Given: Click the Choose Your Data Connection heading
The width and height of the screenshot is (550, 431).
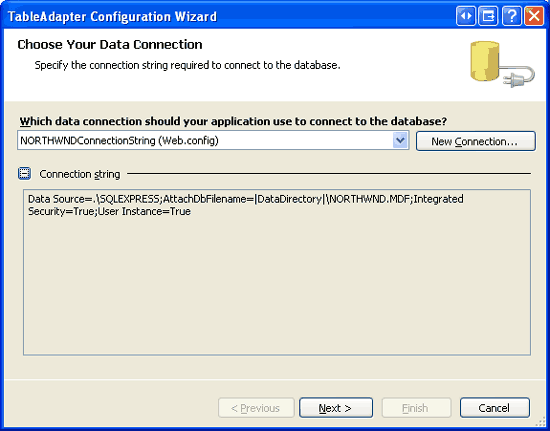Looking at the screenshot, I should (110, 45).
